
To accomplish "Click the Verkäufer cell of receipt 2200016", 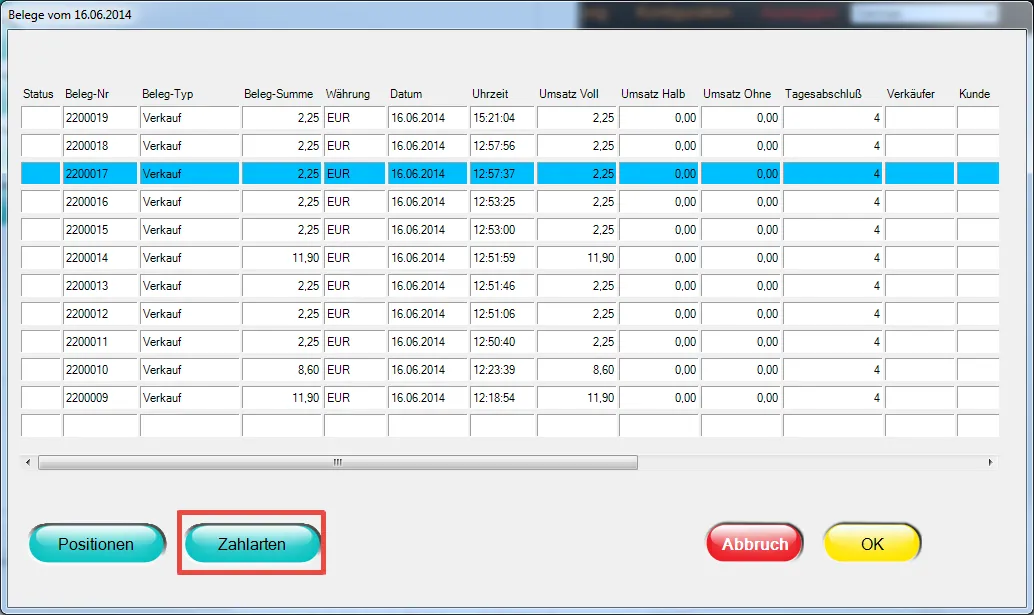I will [919, 202].
